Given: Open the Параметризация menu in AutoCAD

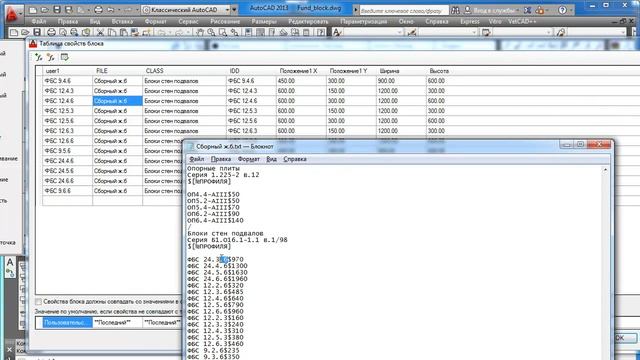Looking at the screenshot, I should (x=364, y=21).
